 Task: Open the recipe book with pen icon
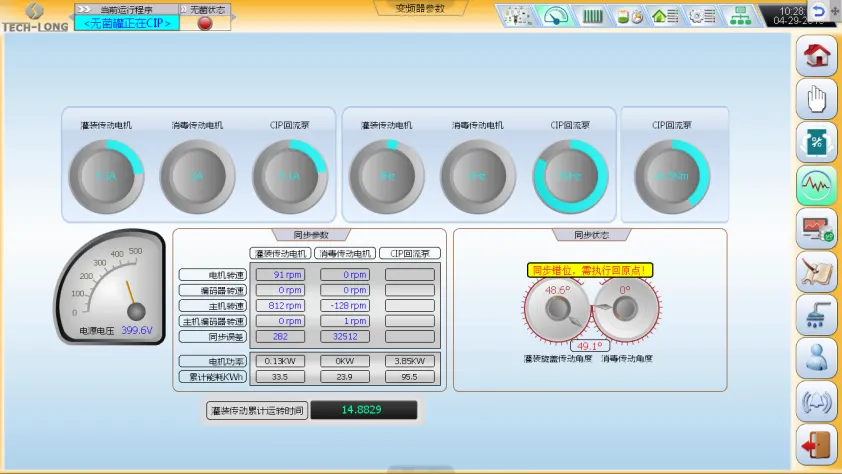(816, 272)
